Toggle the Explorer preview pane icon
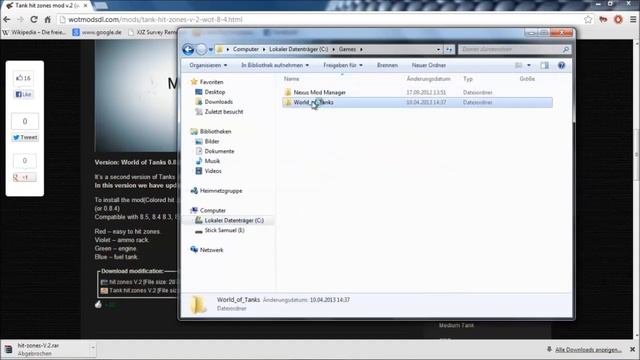 tap(544, 65)
